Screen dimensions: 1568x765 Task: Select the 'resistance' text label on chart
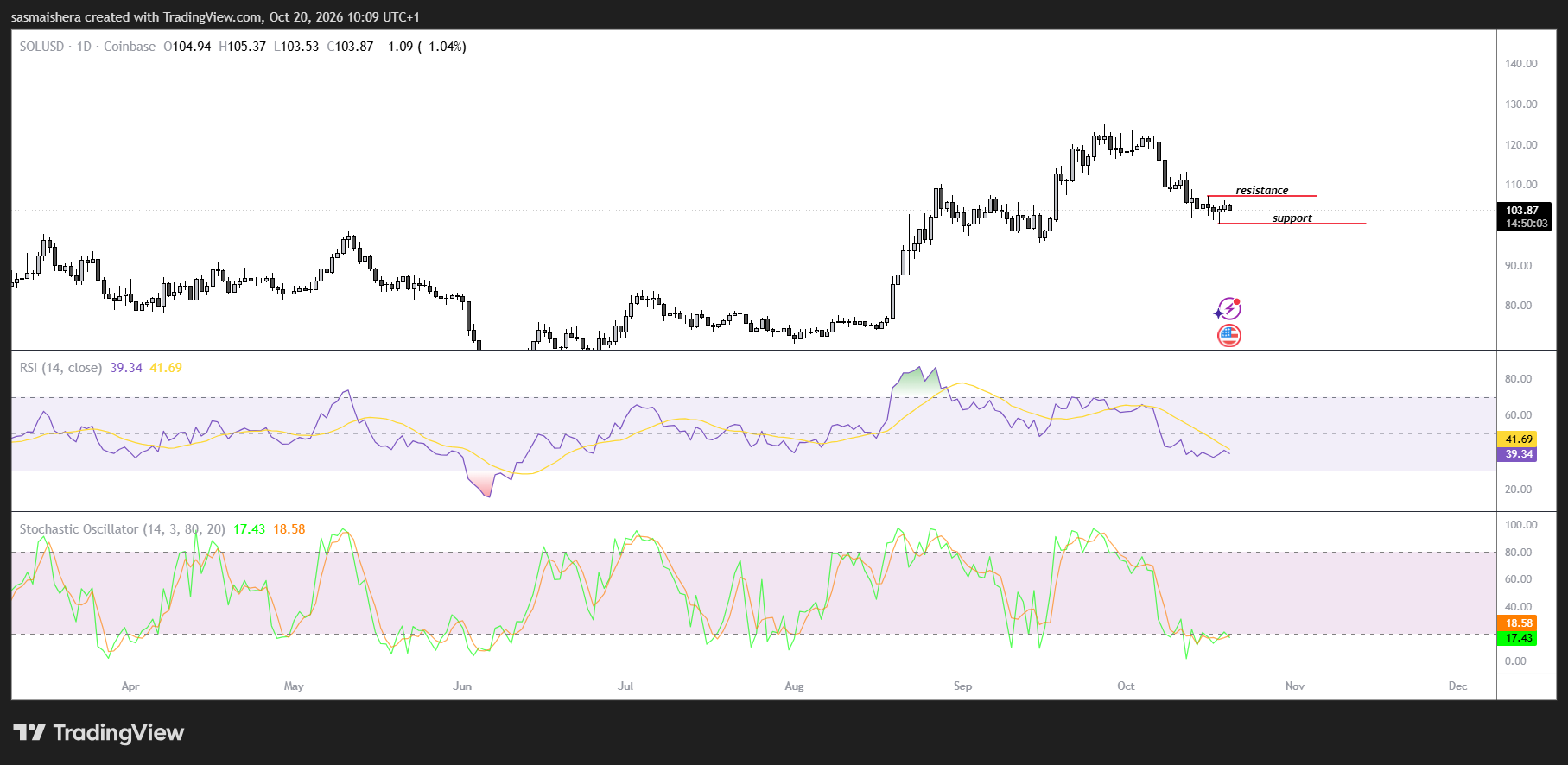(1261, 190)
